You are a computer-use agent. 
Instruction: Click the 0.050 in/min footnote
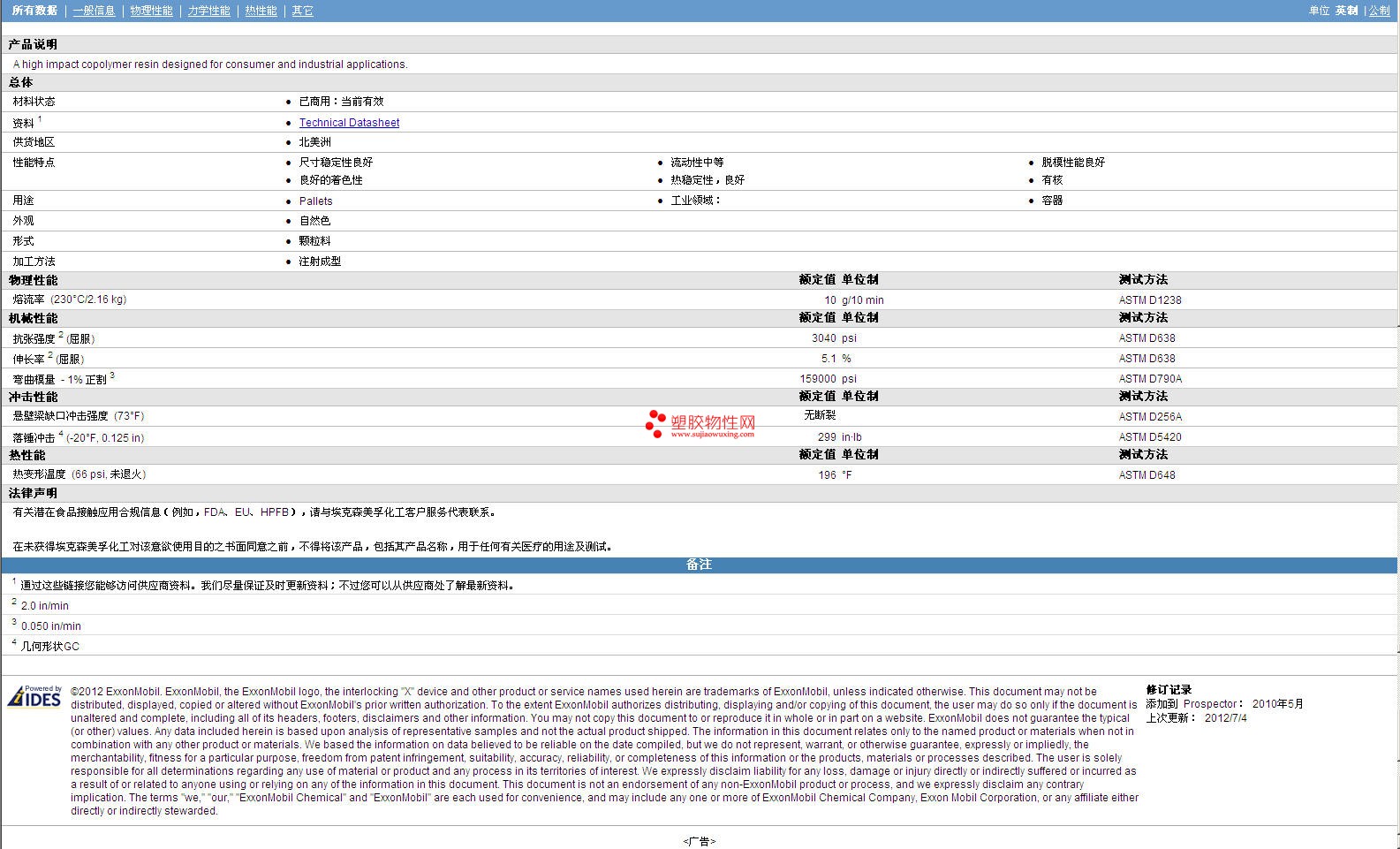(50, 626)
